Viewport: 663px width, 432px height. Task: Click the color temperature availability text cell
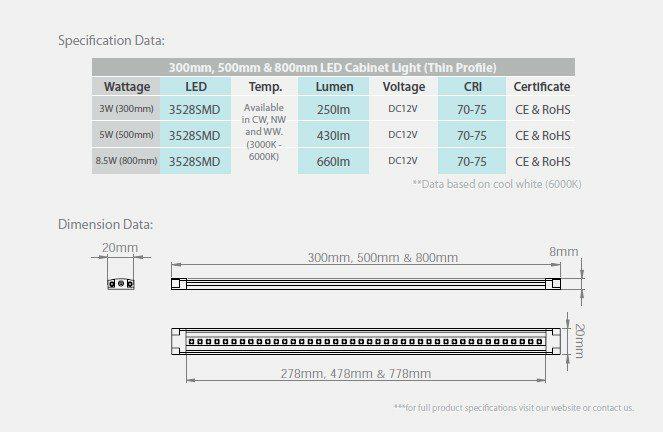coord(264,132)
